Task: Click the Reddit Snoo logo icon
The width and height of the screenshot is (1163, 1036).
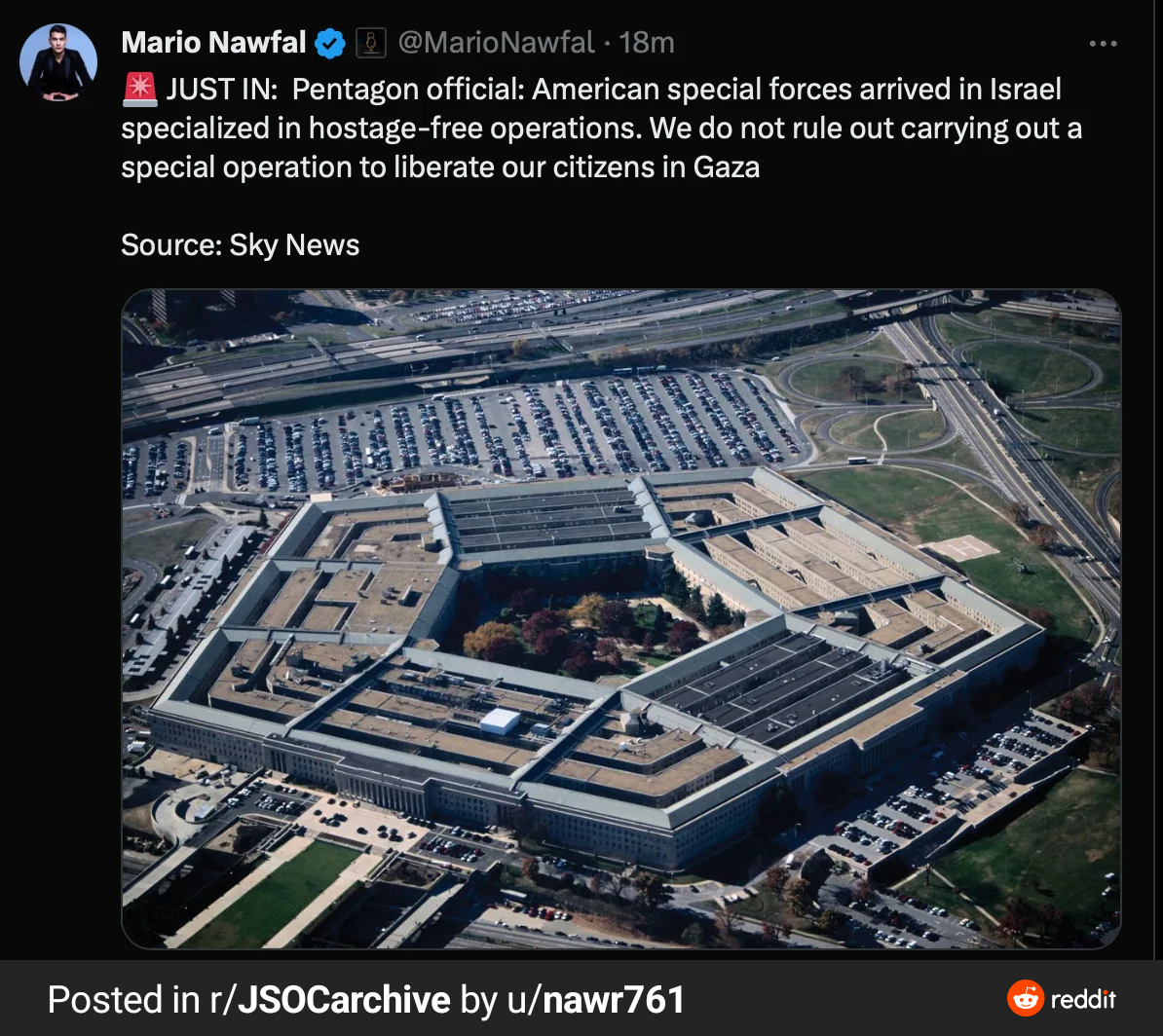Action: click(x=1025, y=998)
